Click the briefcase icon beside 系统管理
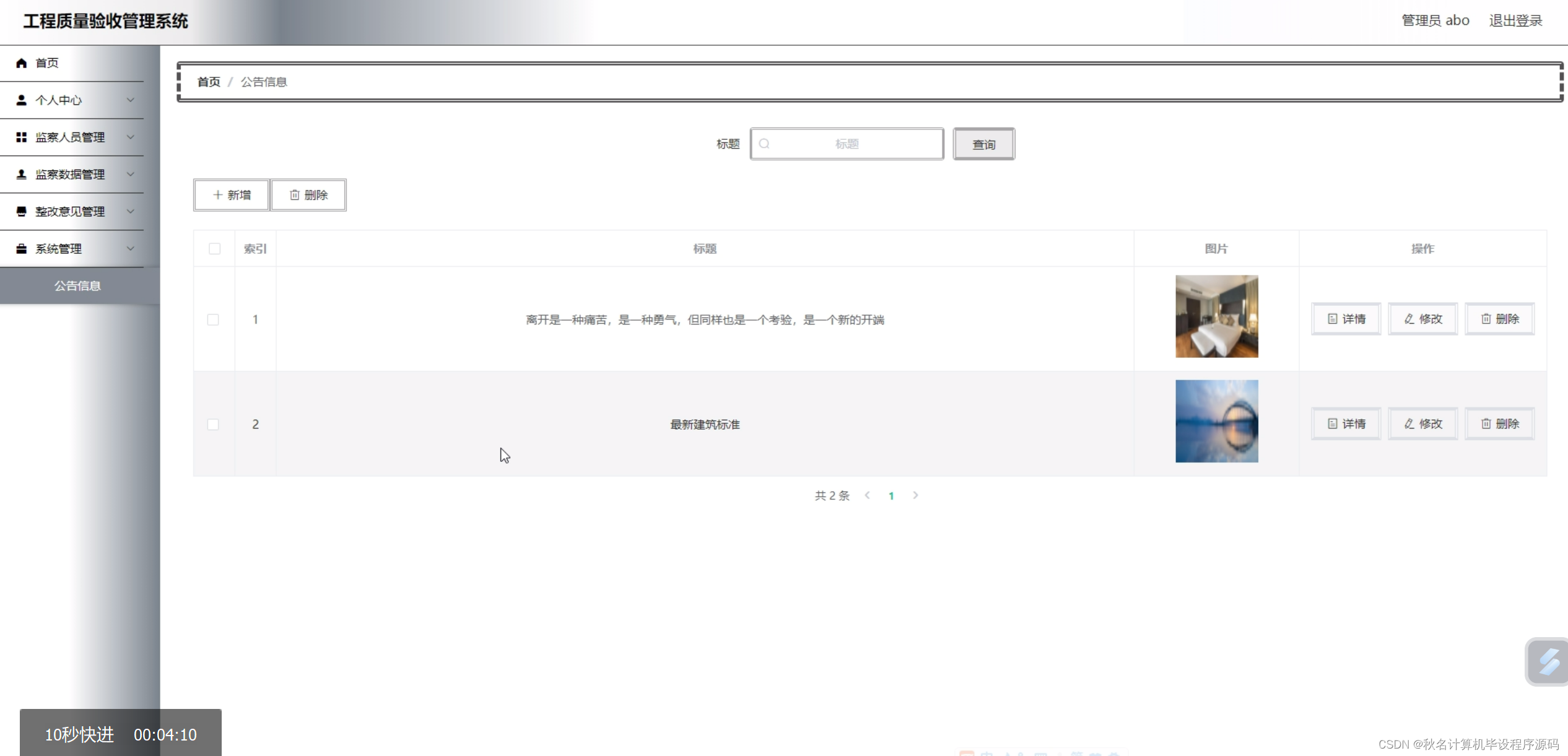The width and height of the screenshot is (1568, 756). pyautogui.click(x=22, y=249)
